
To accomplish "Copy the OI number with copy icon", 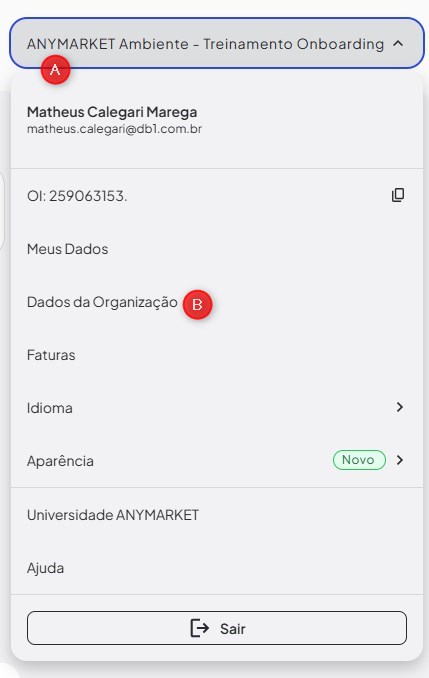I will (398, 195).
